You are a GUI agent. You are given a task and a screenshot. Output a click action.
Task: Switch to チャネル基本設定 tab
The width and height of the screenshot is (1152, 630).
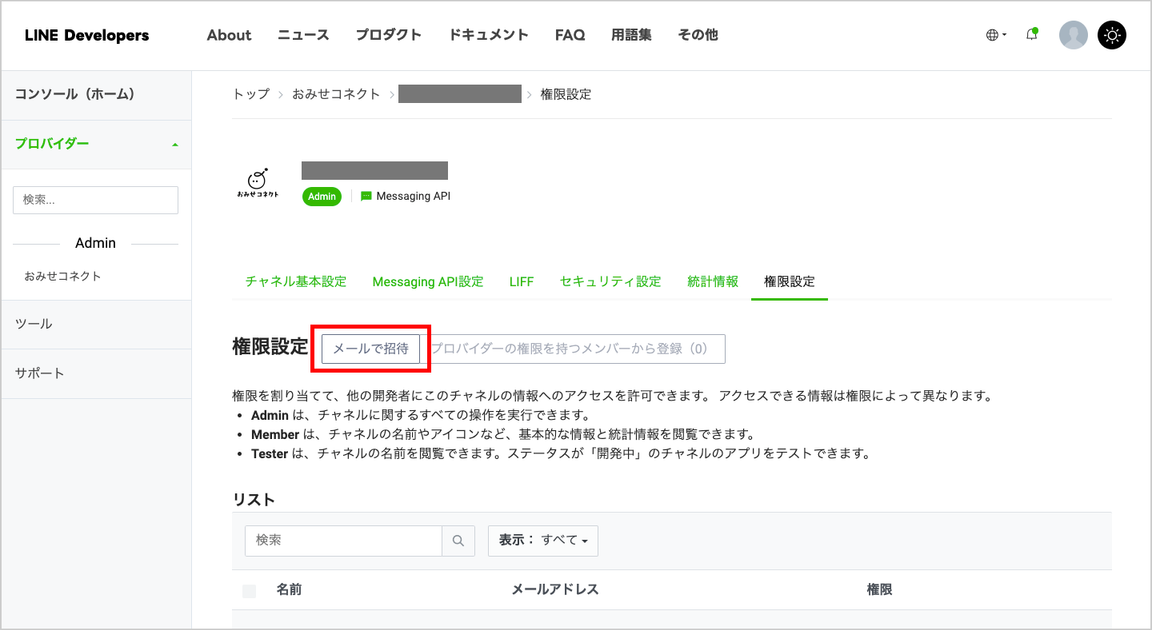tap(296, 282)
